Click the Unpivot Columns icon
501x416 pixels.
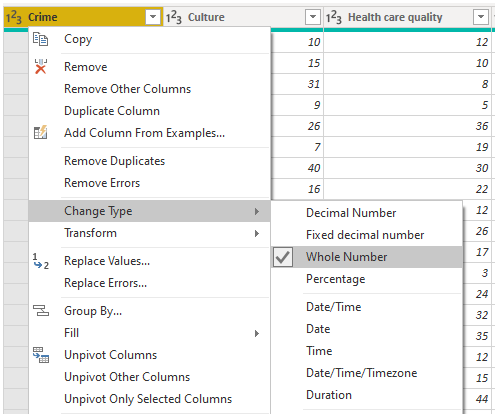pyautogui.click(x=41, y=355)
